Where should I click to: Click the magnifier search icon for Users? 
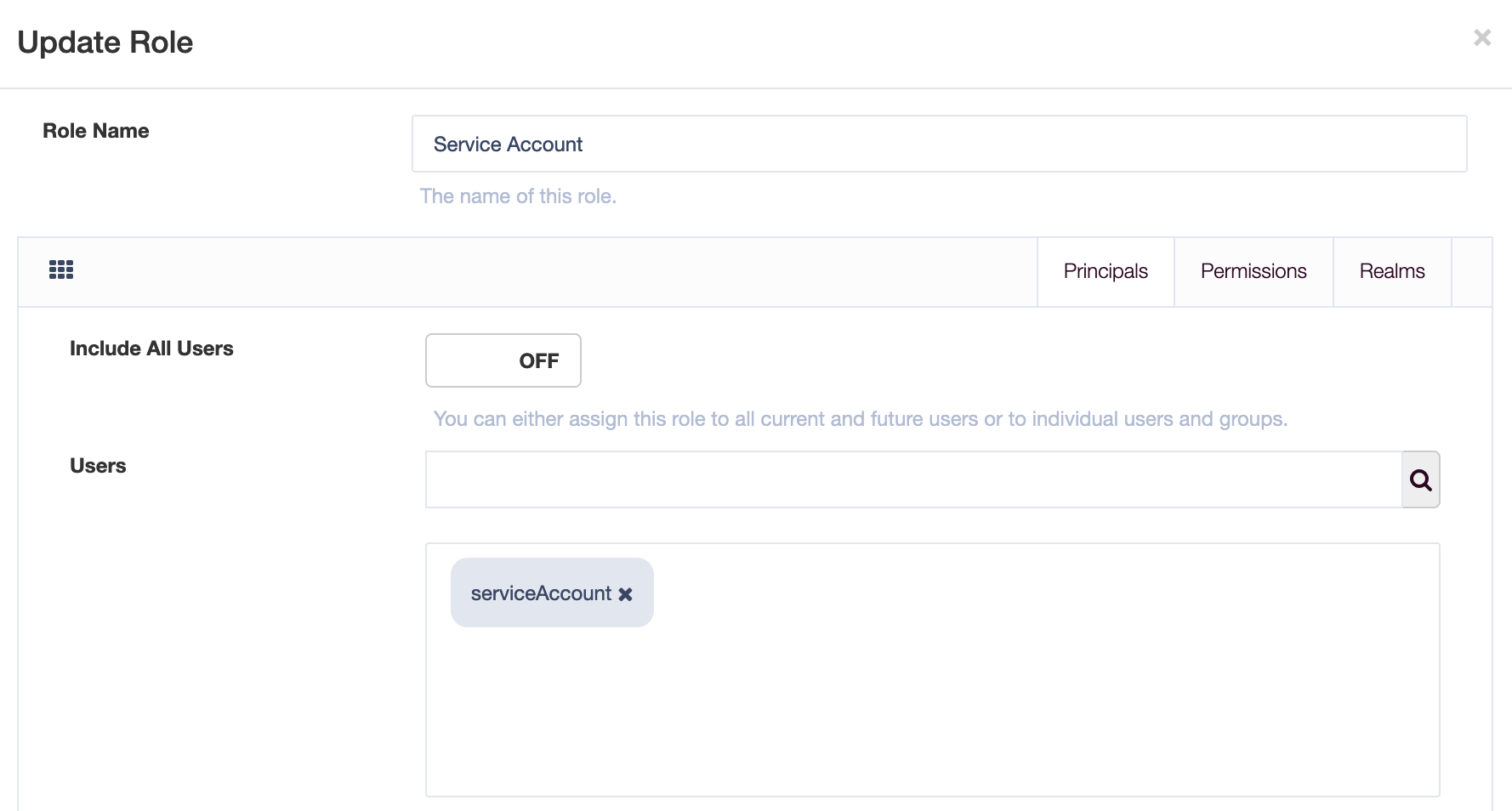1420,480
